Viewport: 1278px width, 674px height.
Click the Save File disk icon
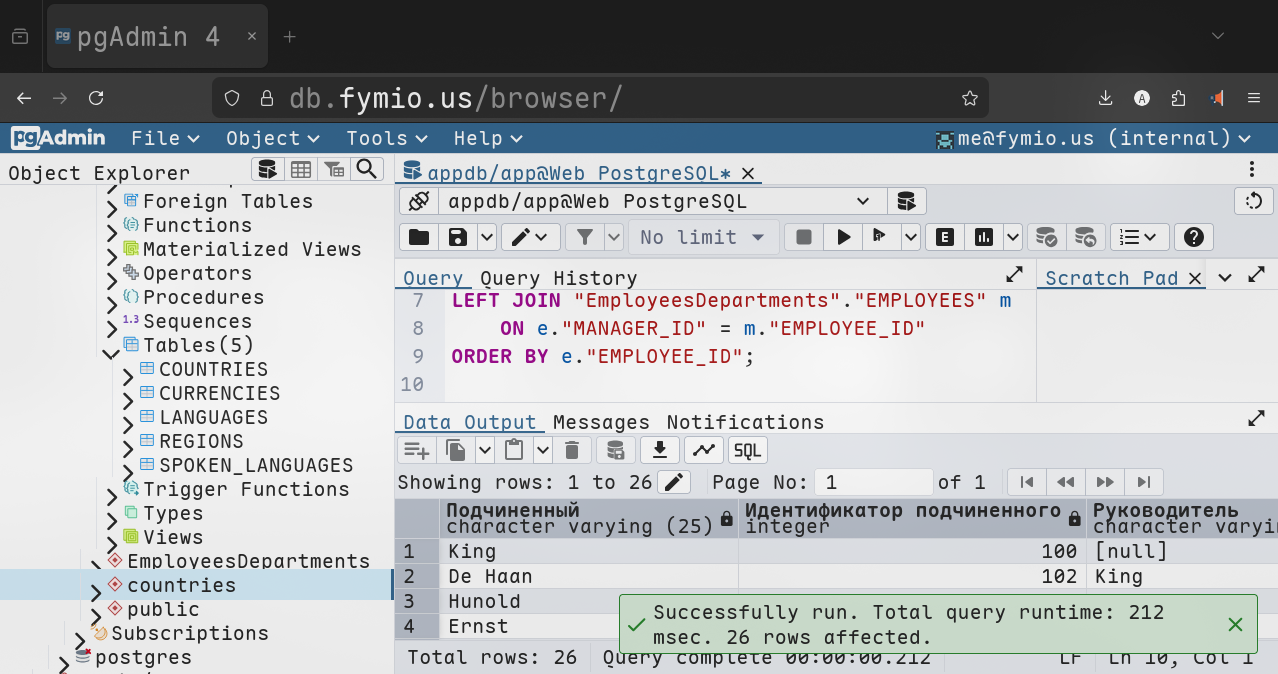pos(458,237)
